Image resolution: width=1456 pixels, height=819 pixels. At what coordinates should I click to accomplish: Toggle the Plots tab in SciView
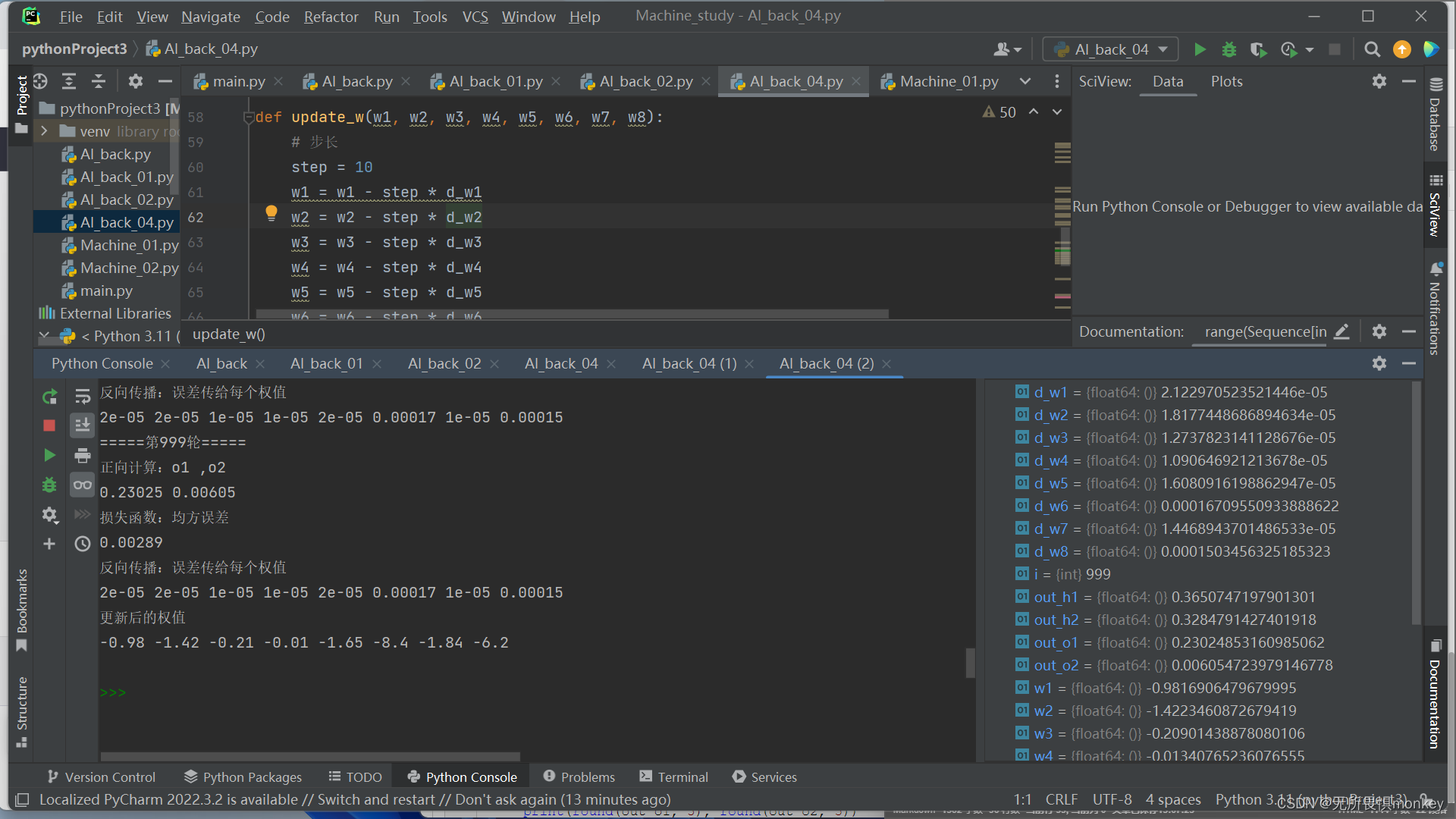pyautogui.click(x=1225, y=81)
